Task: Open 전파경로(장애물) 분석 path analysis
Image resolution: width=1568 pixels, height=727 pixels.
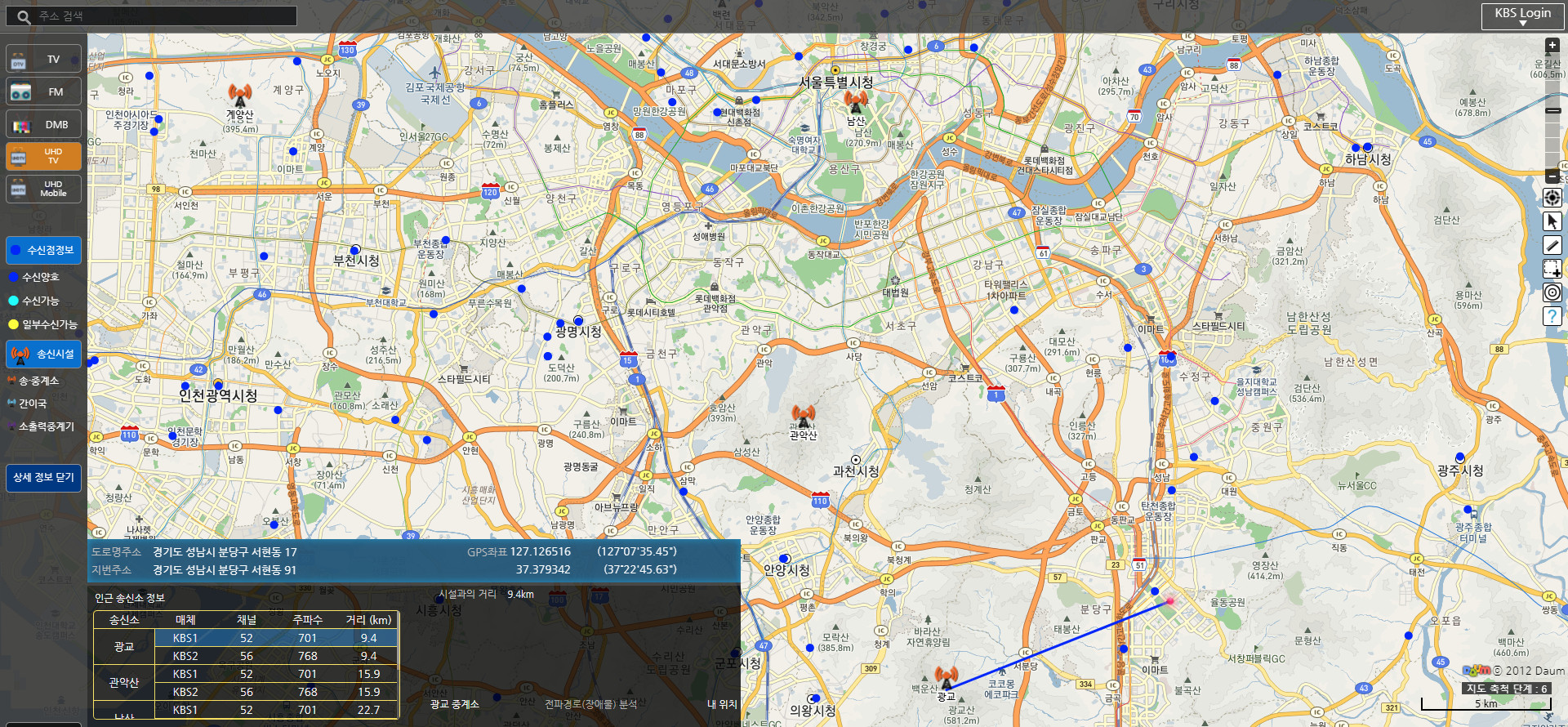Action: point(590,704)
